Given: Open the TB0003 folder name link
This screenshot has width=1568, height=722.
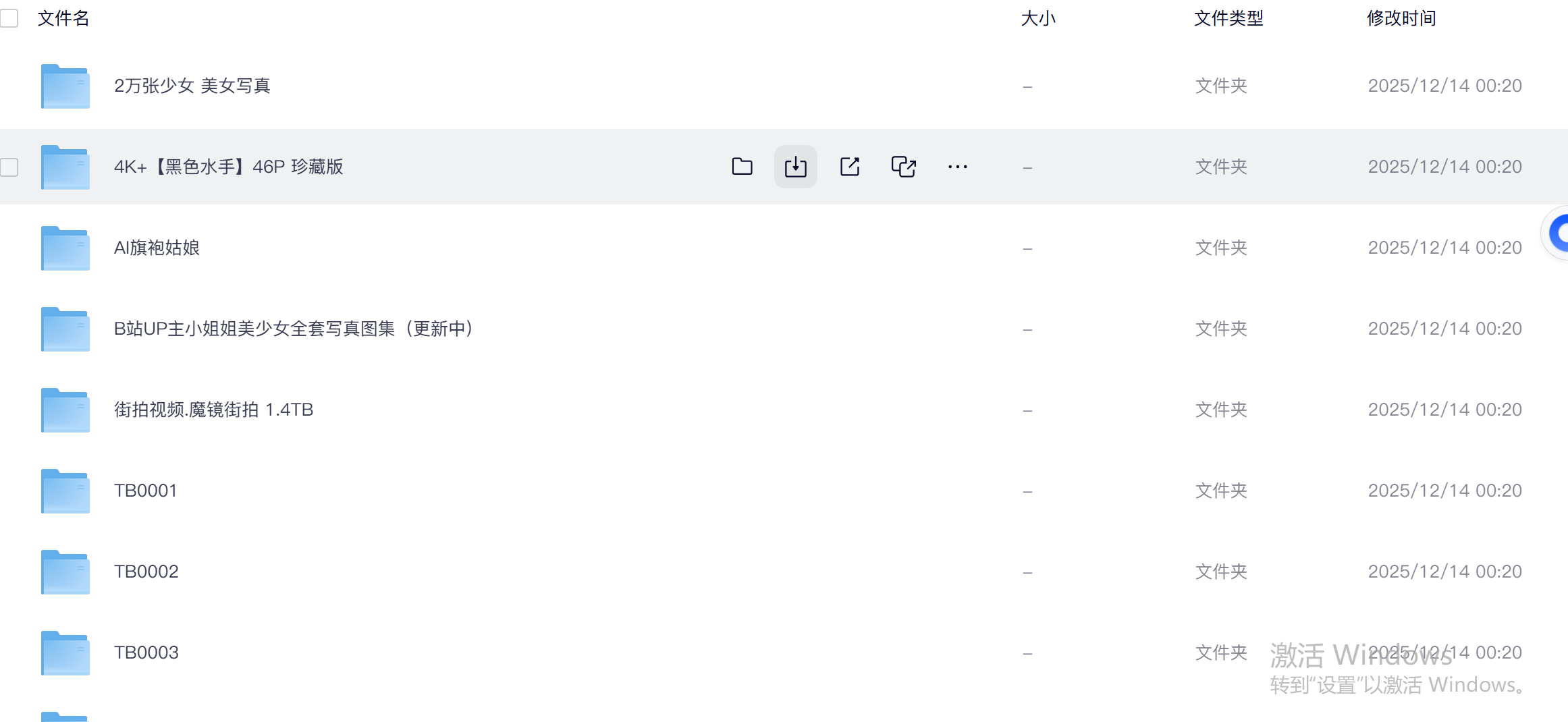Looking at the screenshot, I should 146,652.
